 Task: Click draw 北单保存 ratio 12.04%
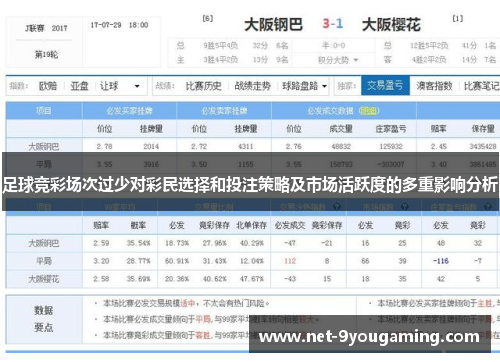[252, 261]
